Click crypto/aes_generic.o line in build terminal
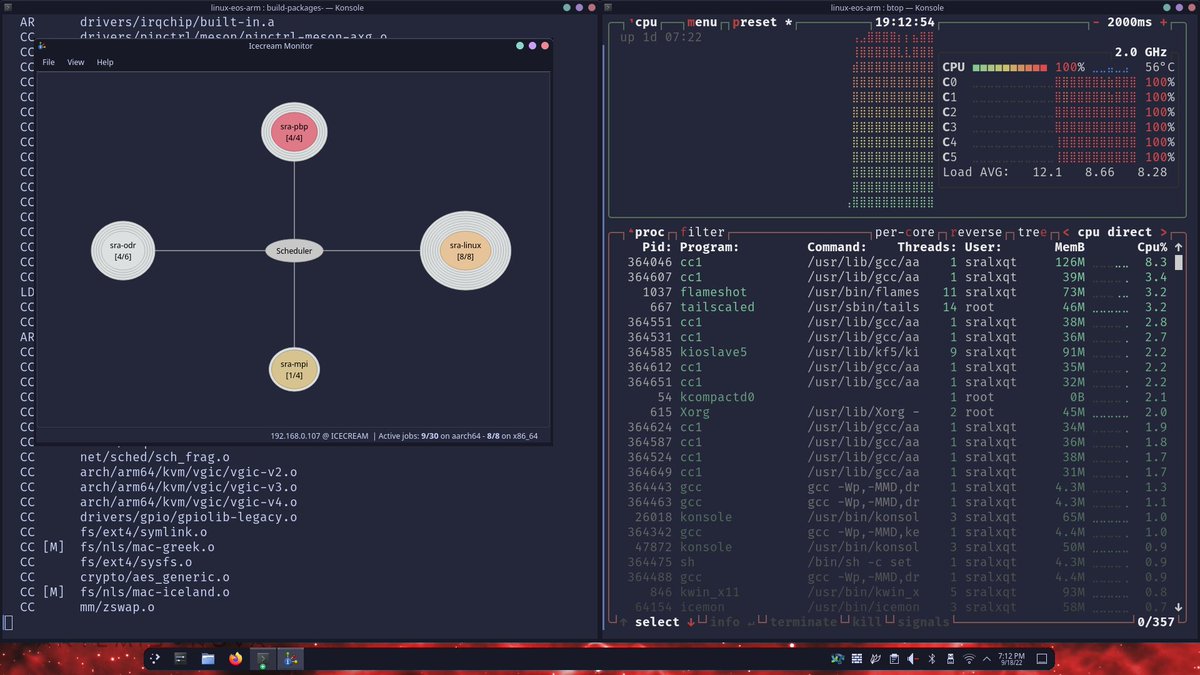 [155, 577]
